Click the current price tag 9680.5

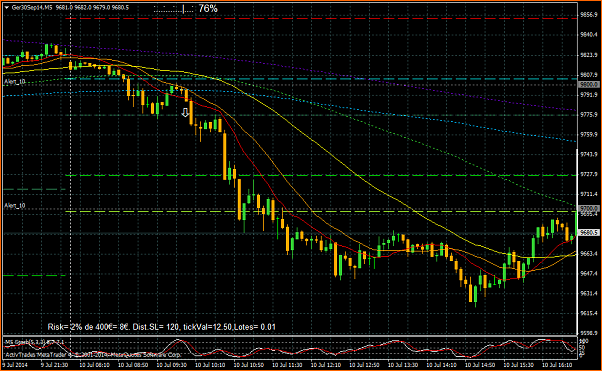(x=589, y=232)
